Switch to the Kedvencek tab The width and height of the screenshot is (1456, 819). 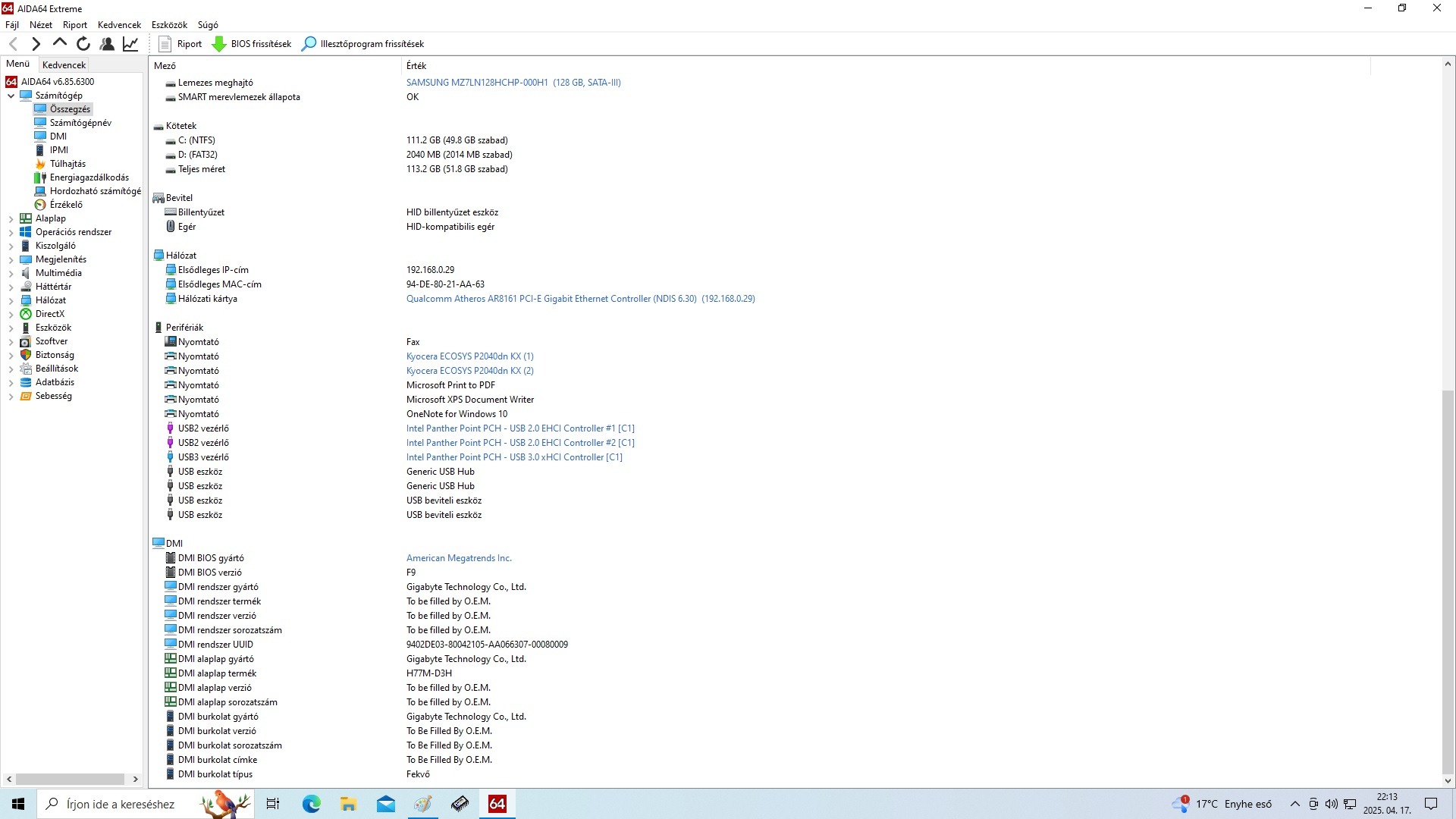64,65
